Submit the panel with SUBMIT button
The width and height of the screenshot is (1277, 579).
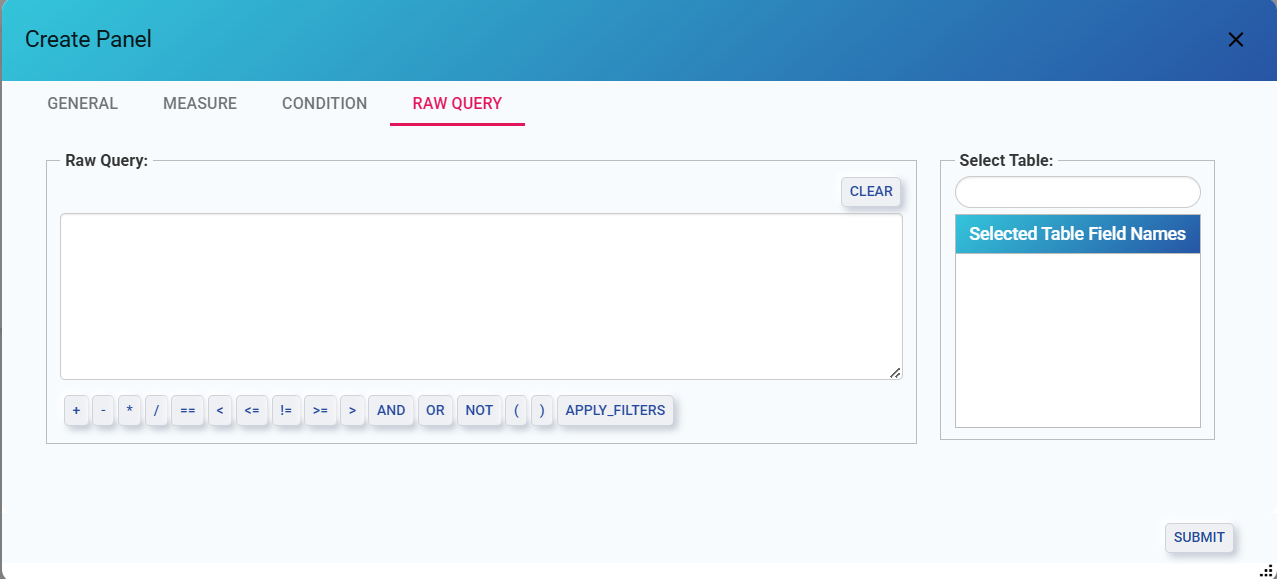coord(1199,538)
